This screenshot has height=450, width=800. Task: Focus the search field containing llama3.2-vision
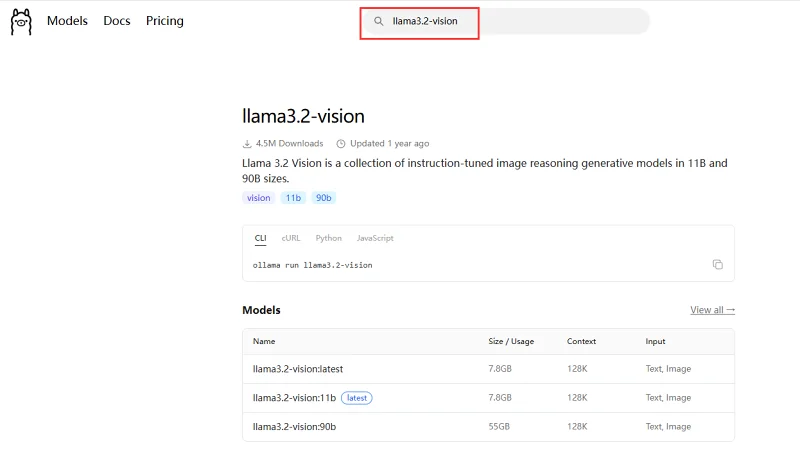(x=505, y=21)
